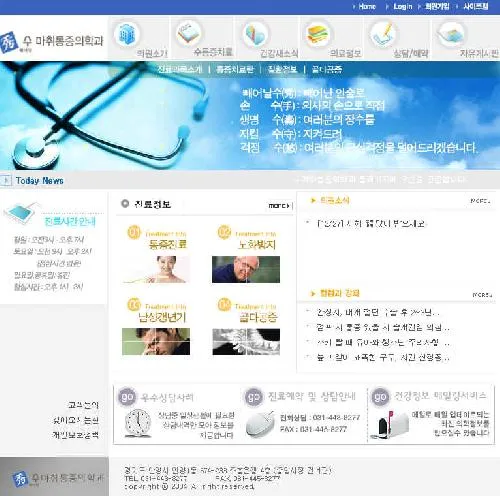Click the 건강정보 메일링서비스 heading
Viewport: 500px width, 496px height.
[440, 396]
